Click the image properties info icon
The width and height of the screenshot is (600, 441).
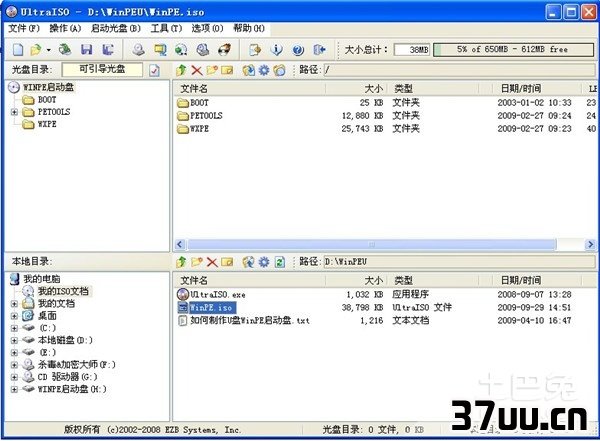click(276, 49)
